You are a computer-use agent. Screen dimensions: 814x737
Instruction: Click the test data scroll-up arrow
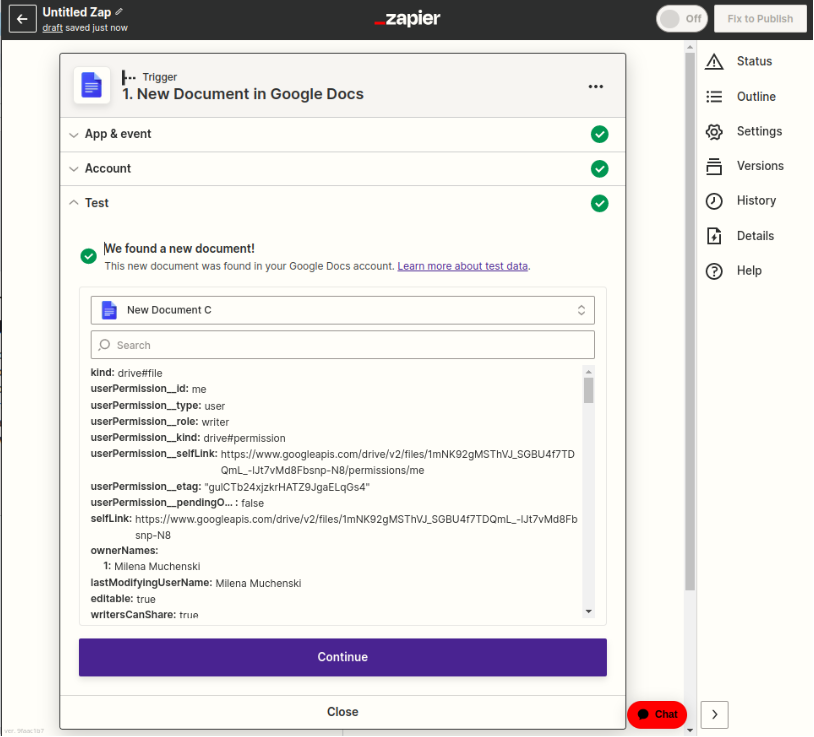coord(588,372)
